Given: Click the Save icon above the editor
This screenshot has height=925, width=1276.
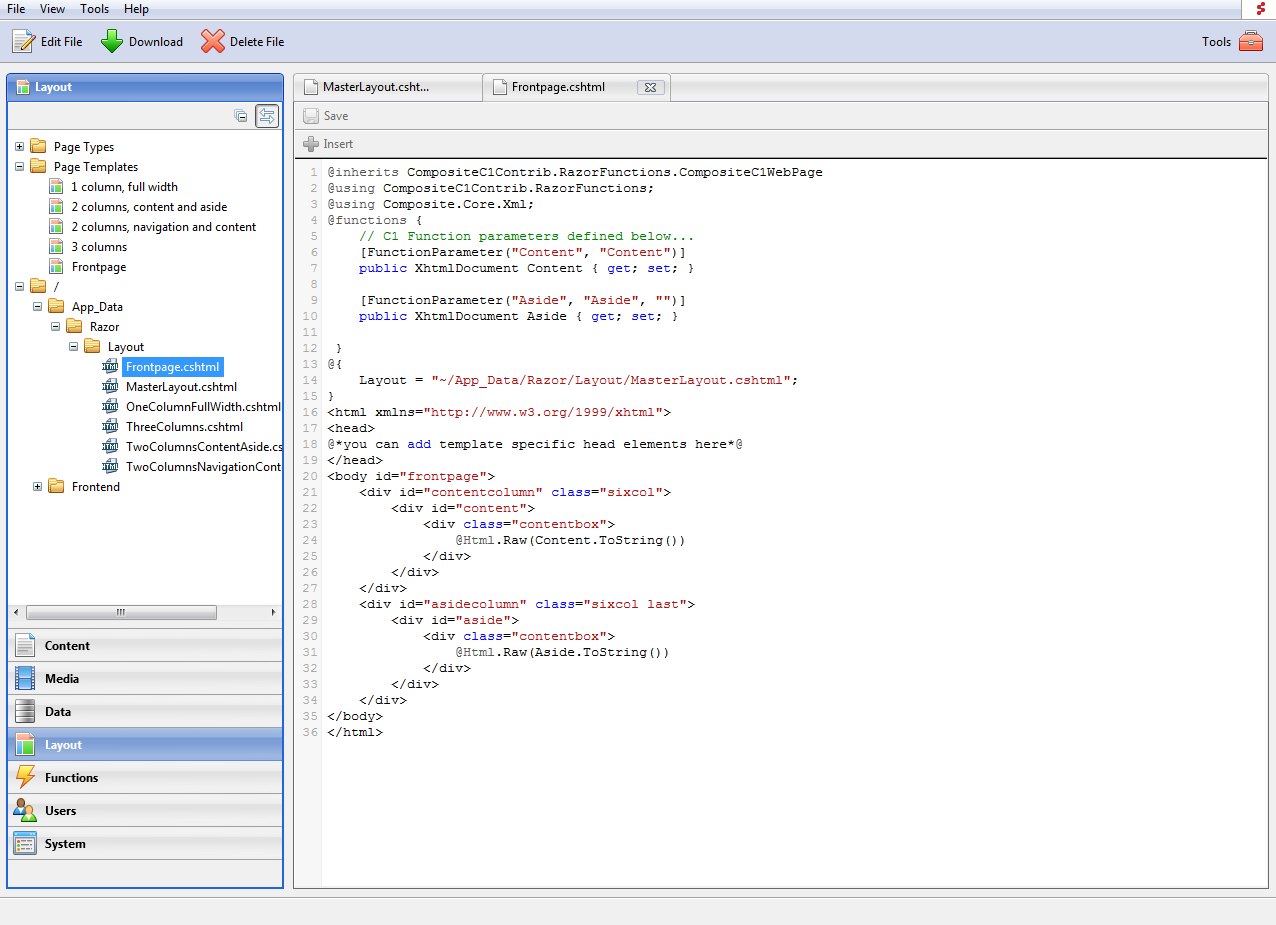Looking at the screenshot, I should pyautogui.click(x=310, y=115).
